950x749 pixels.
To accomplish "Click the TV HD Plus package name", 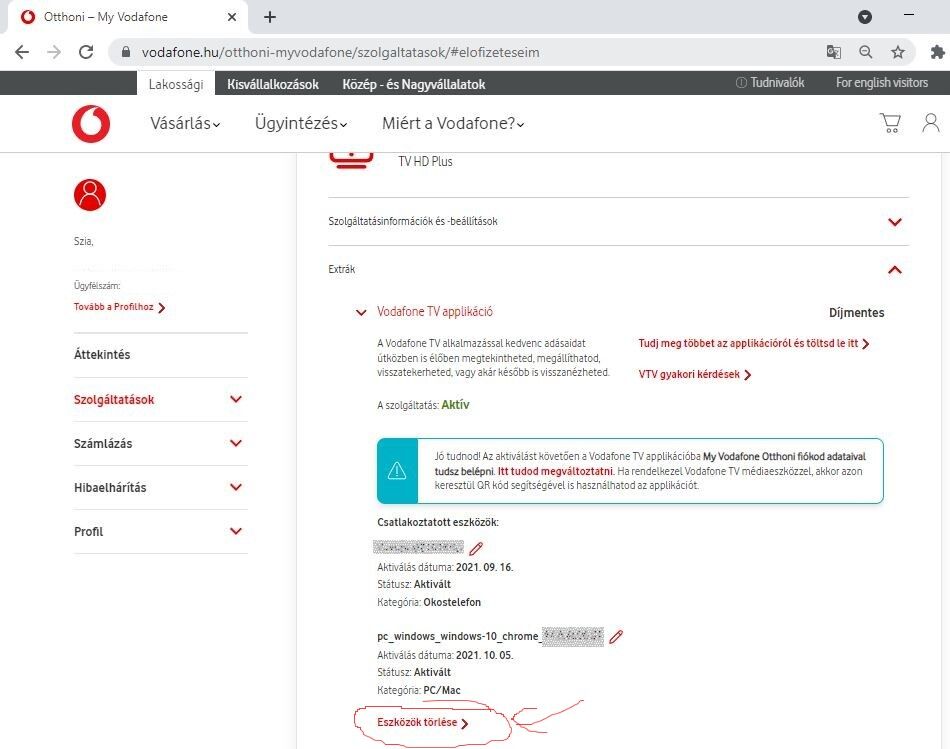I will tap(425, 161).
